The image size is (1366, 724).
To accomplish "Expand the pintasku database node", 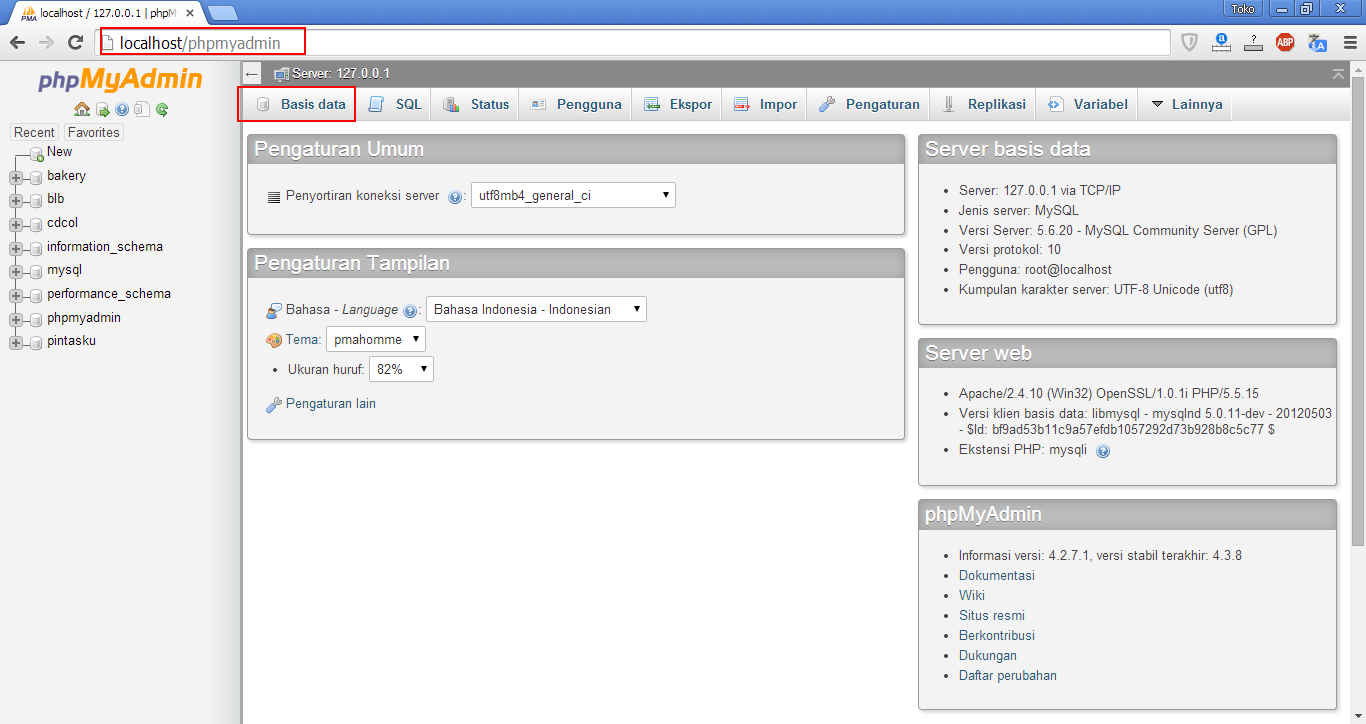I will tap(15, 342).
